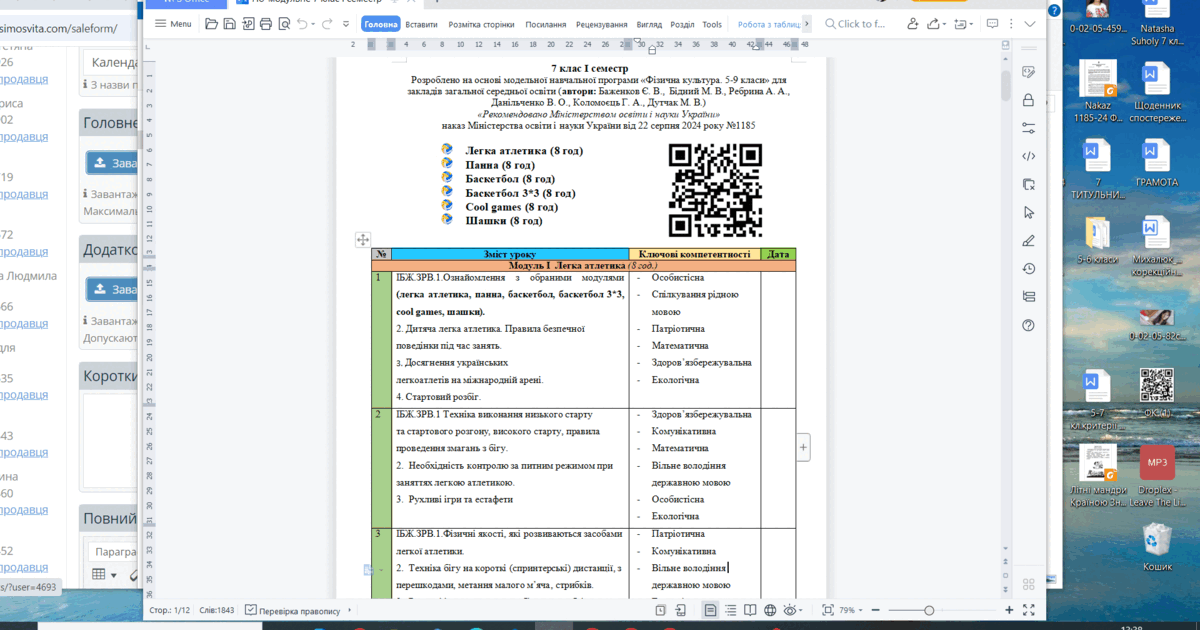Open the Вставити ribbon tab

421,24
